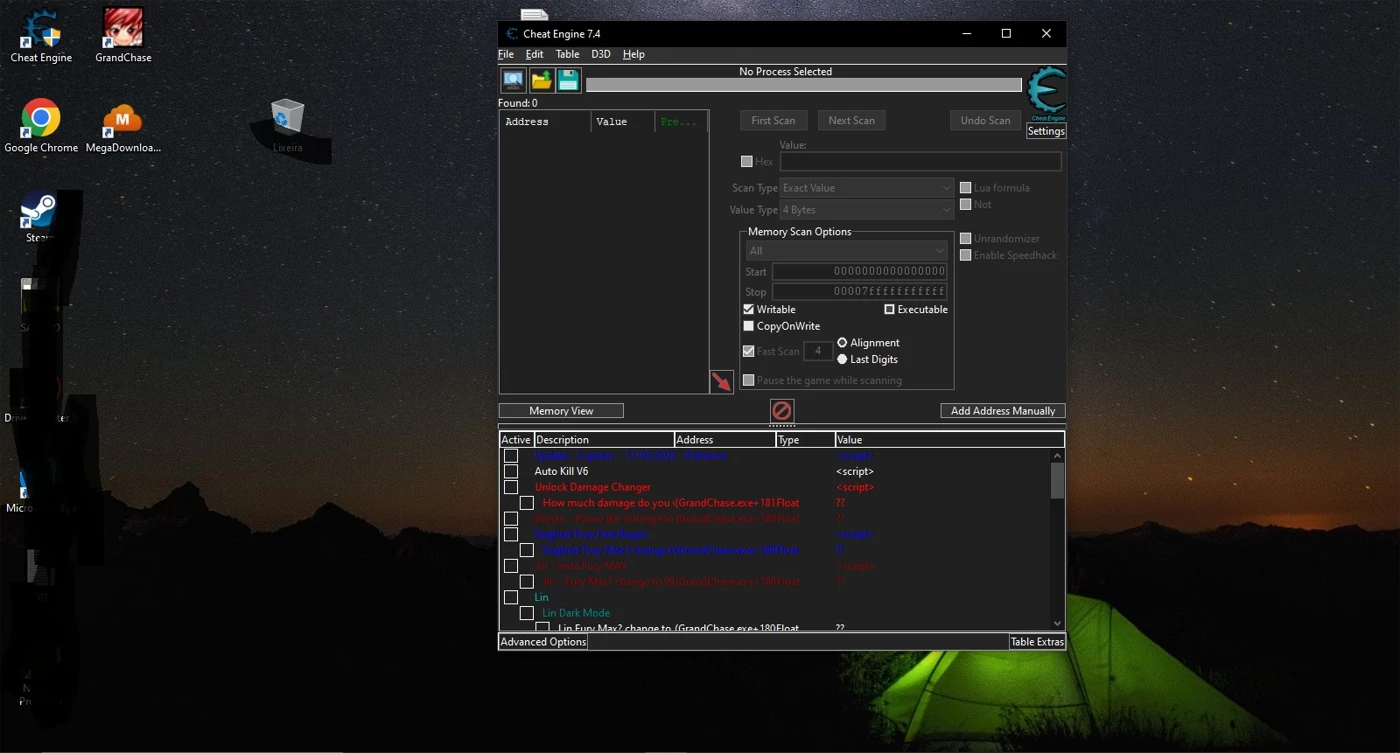Click the Active column header

[x=516, y=440]
